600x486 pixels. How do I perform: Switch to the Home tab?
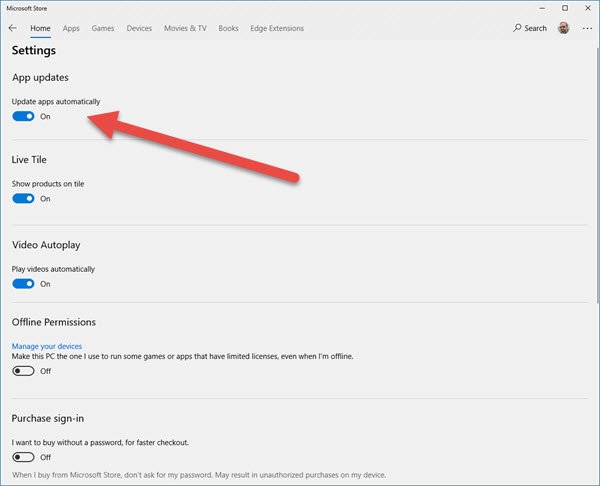pos(40,28)
